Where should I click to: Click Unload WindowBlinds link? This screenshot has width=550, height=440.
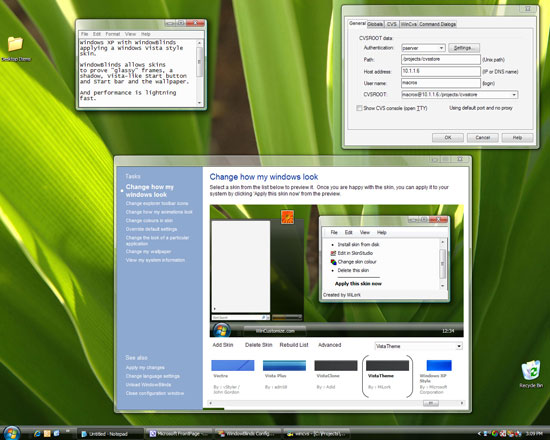(148, 385)
